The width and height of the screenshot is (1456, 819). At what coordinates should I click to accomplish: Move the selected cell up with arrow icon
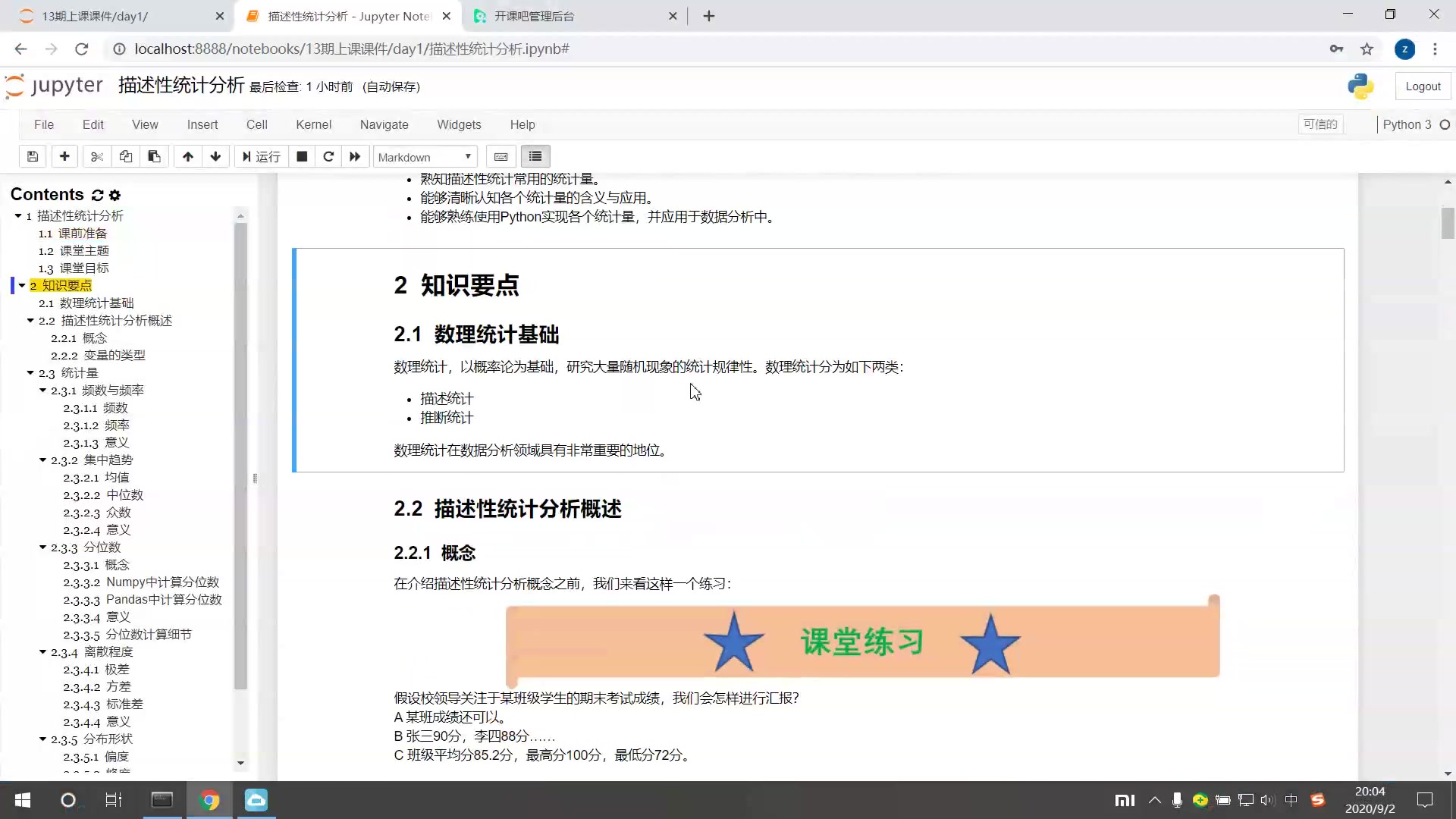click(x=187, y=156)
